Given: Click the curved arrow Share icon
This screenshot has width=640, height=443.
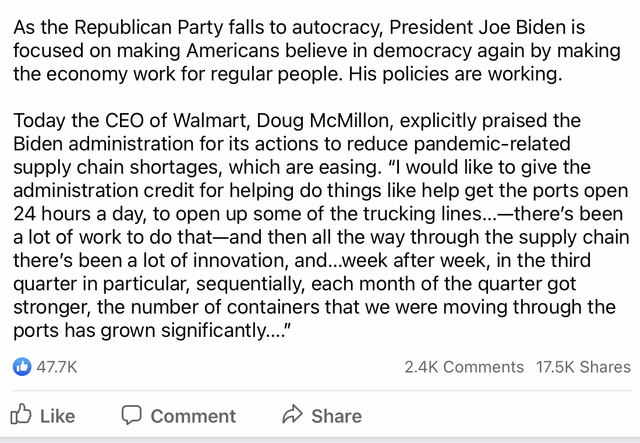Looking at the screenshot, I should pyautogui.click(x=292, y=414).
